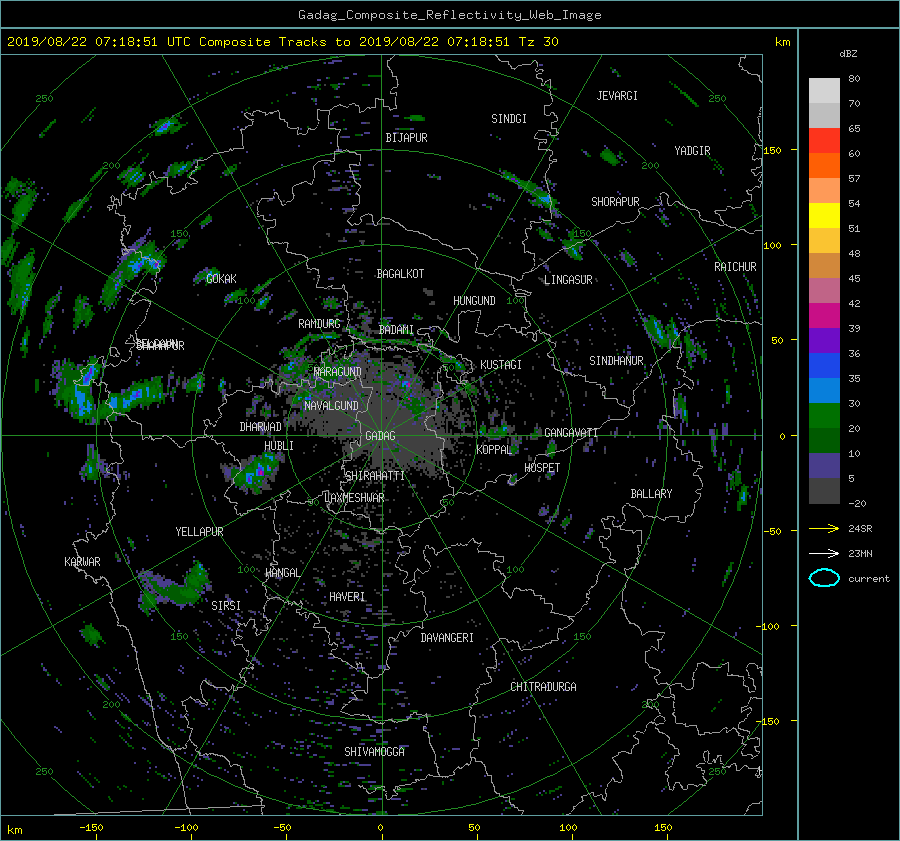Screen dimensions: 900x841
Task: Click the BADAMI city label
Action: pyautogui.click(x=396, y=330)
